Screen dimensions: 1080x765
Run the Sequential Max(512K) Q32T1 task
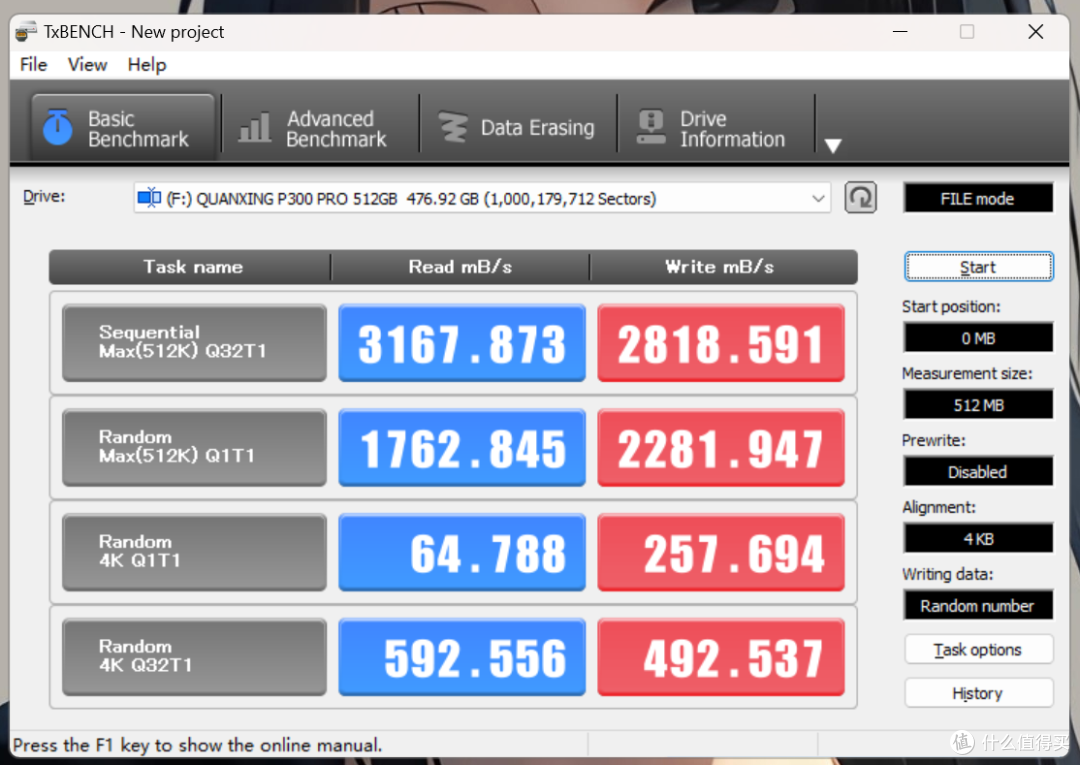(x=194, y=343)
